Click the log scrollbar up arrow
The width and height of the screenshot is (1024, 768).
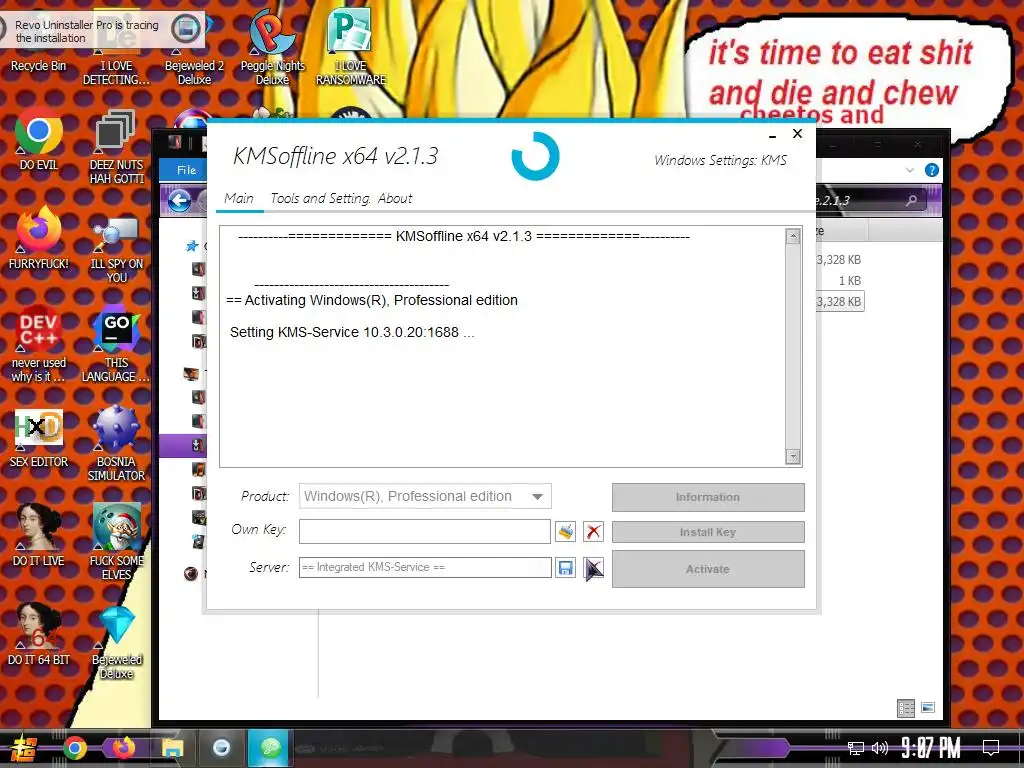click(793, 236)
